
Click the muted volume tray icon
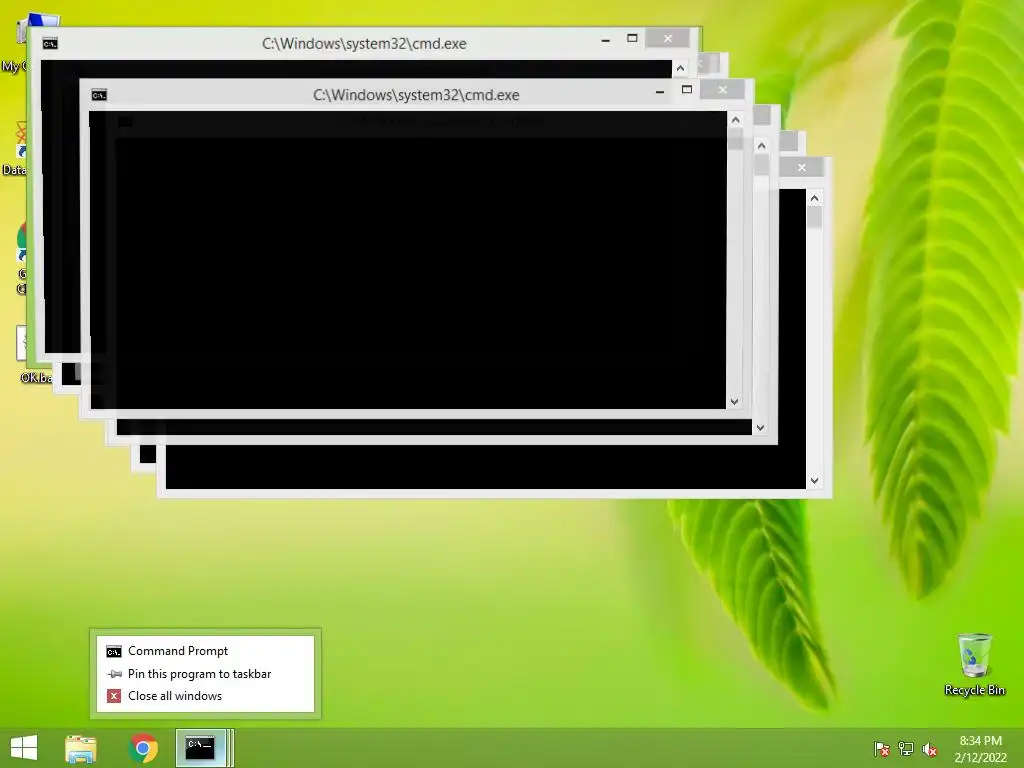tap(930, 749)
